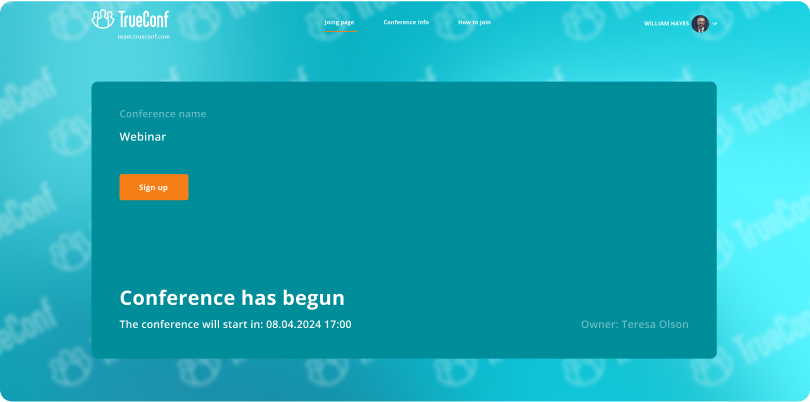Click the team.trueconf.com server address

click(x=144, y=36)
